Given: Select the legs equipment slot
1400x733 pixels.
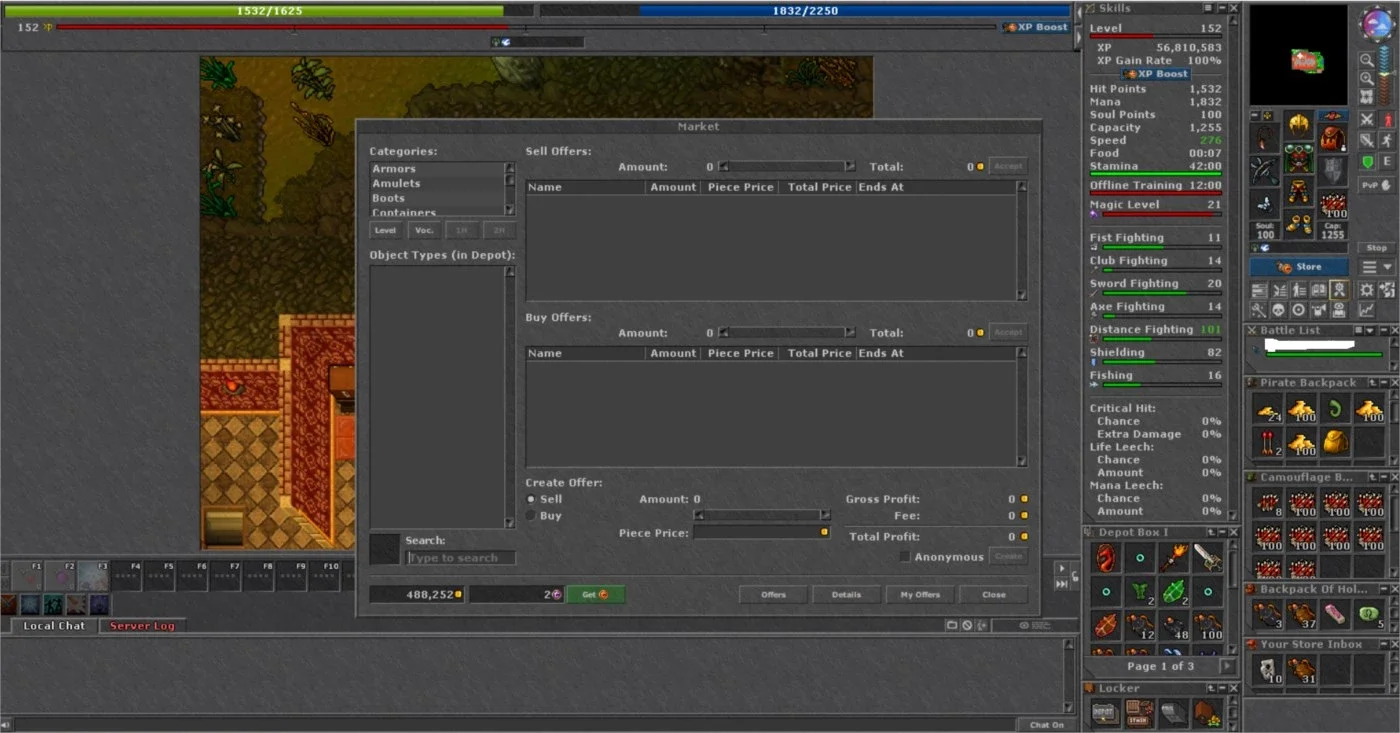Looking at the screenshot, I should point(1299,191).
